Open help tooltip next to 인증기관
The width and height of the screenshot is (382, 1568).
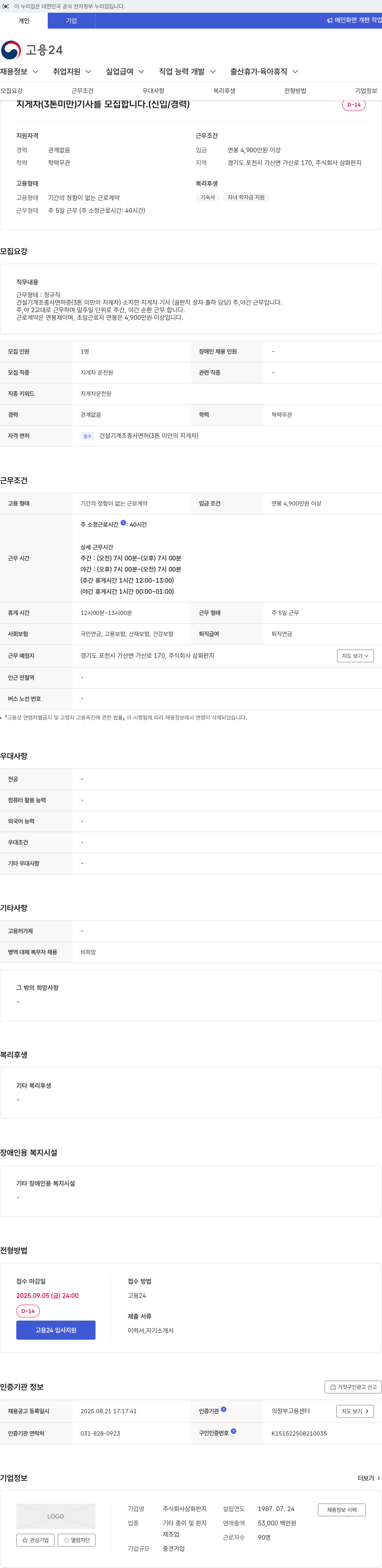pos(224,1409)
